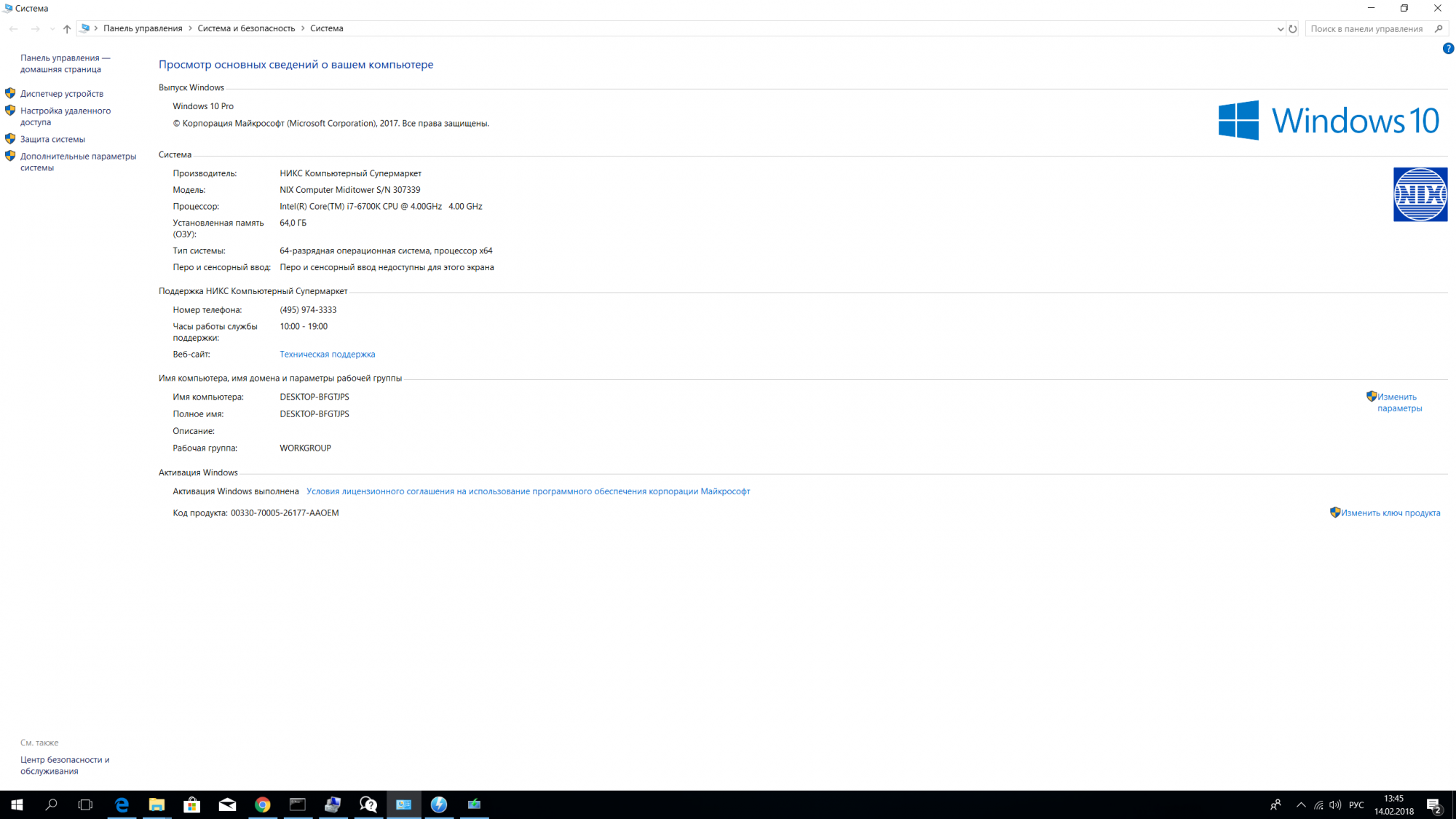The width and height of the screenshot is (1456, 819).
Task: Open the network Wi-Fi tray icon
Action: coord(1318,804)
